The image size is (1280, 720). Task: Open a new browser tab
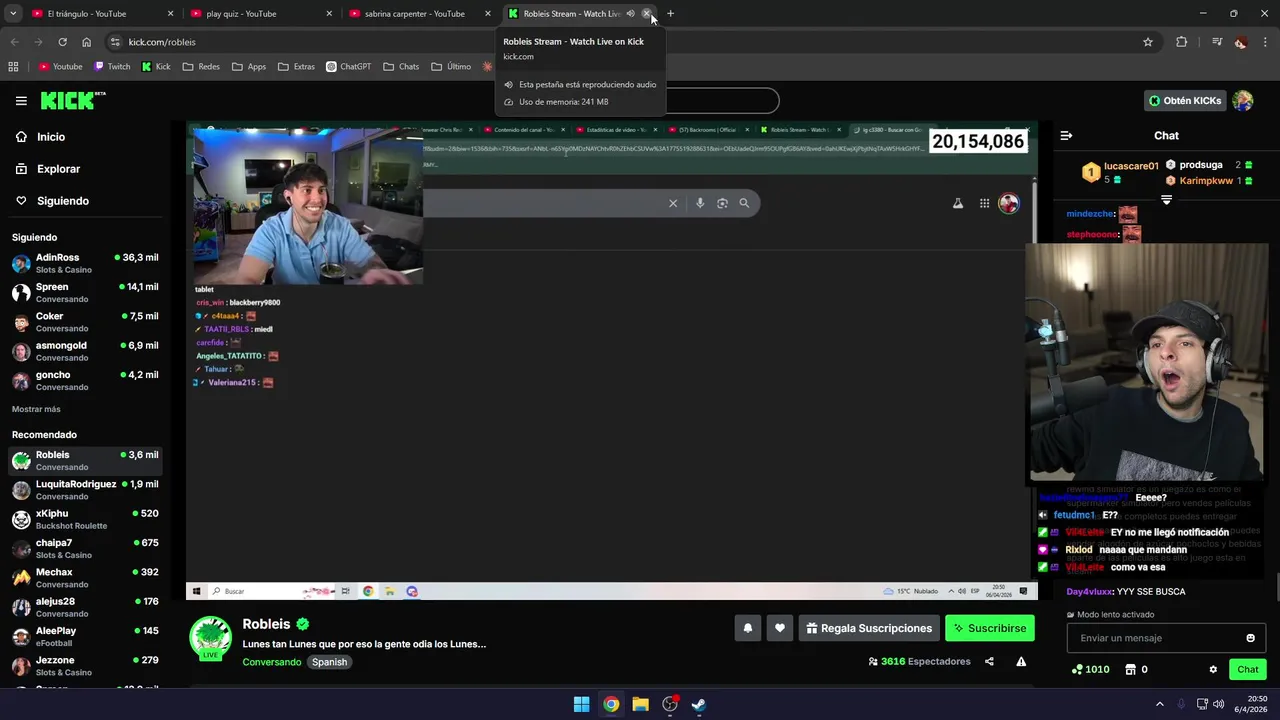(x=670, y=14)
